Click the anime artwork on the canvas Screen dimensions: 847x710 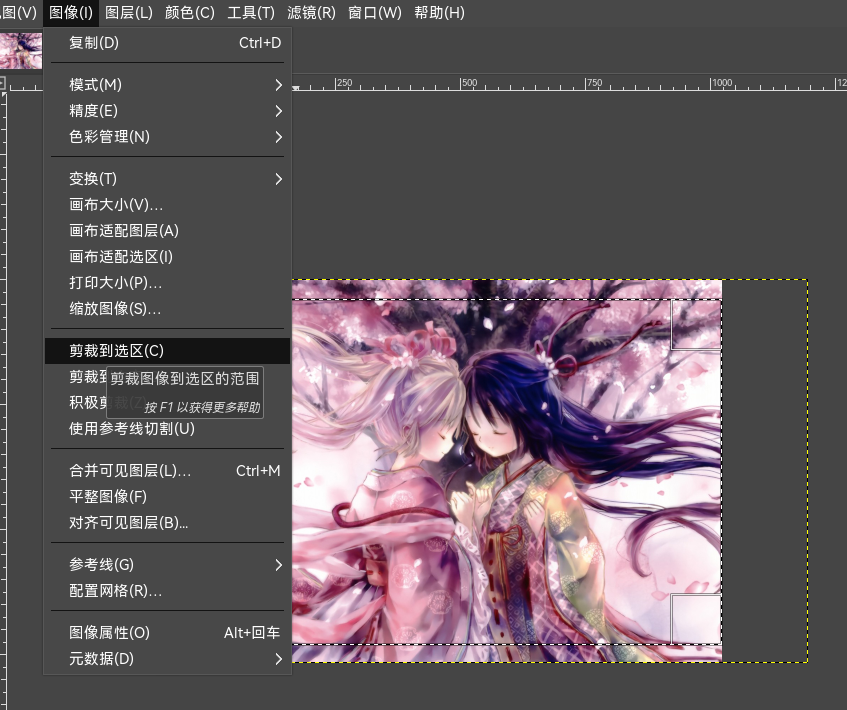tap(507, 471)
